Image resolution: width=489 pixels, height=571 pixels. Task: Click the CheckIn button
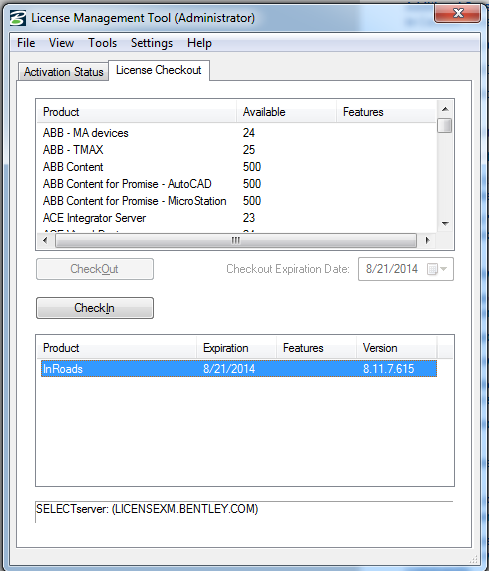(x=95, y=308)
